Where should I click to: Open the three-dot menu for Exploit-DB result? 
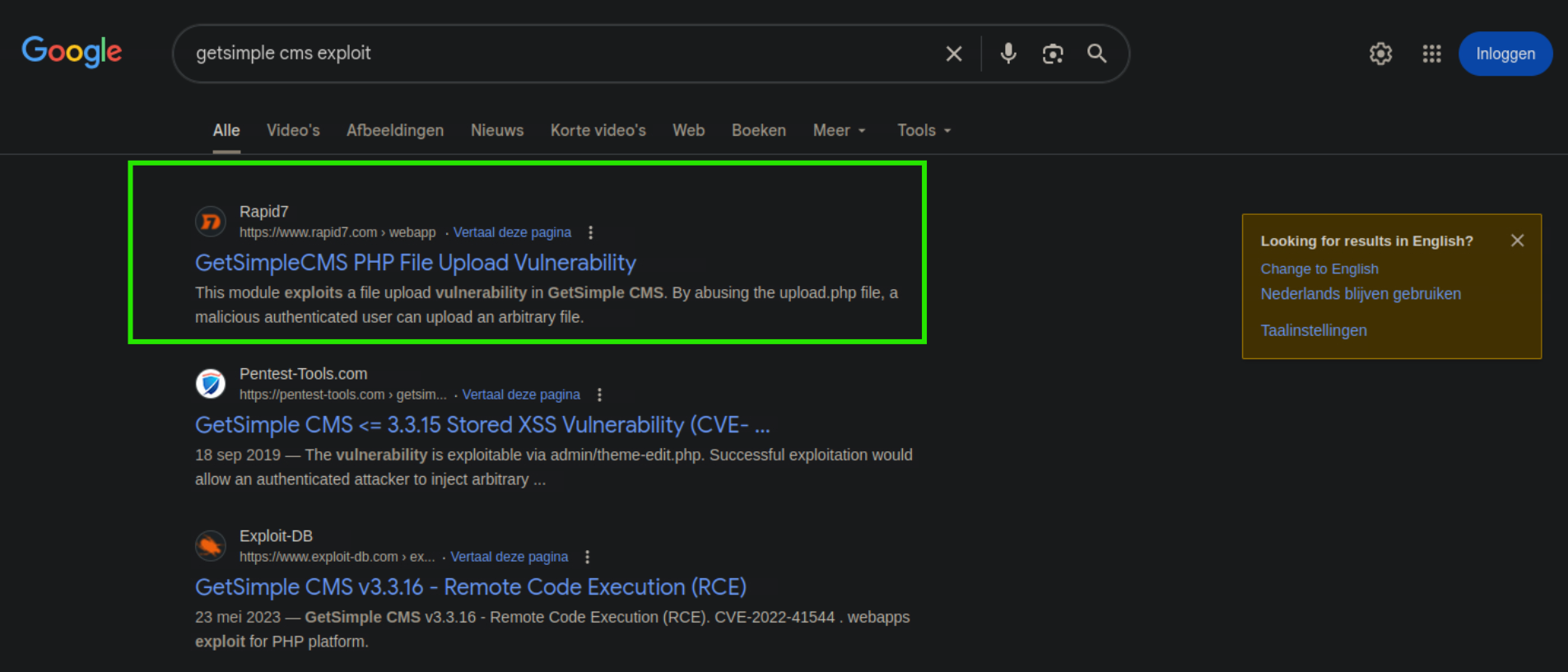(587, 557)
